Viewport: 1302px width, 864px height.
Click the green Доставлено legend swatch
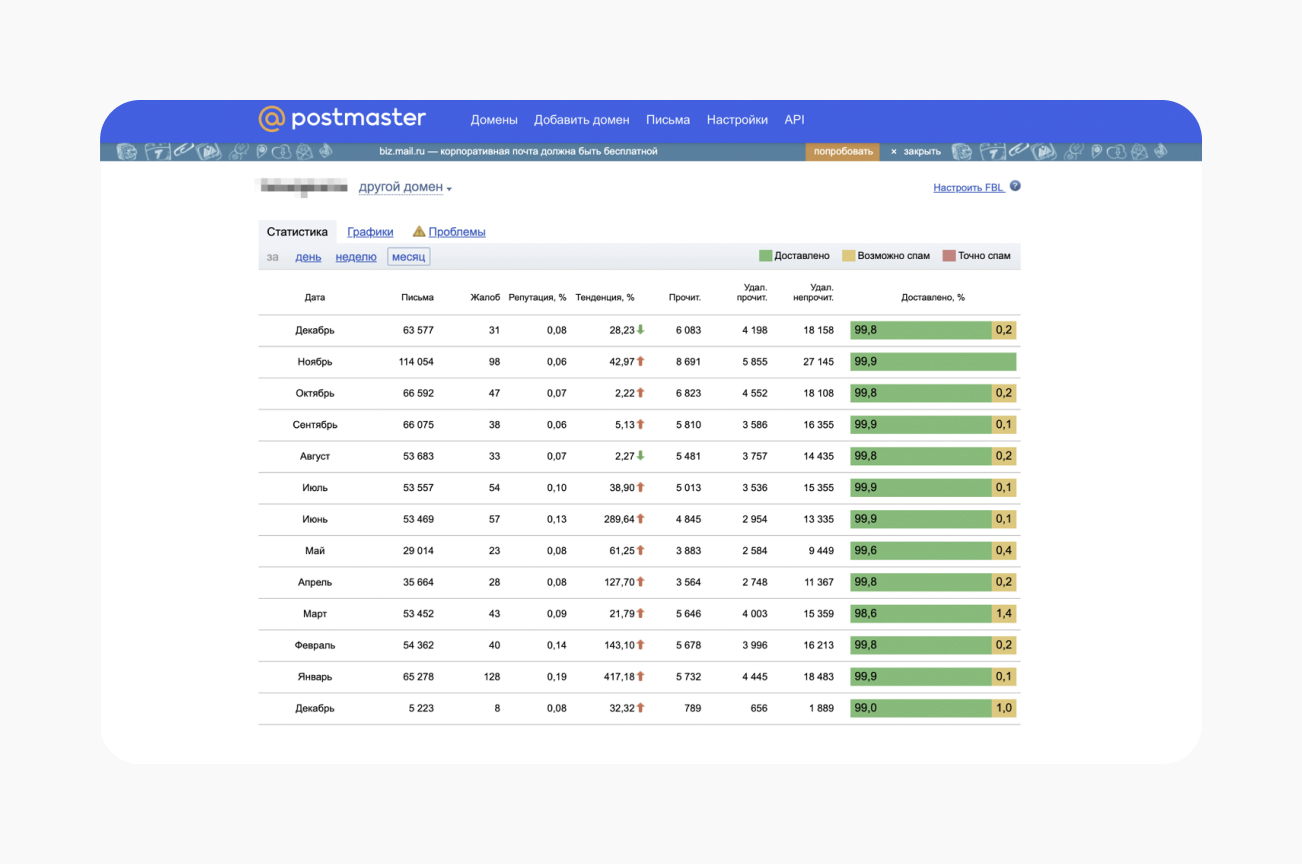point(766,256)
